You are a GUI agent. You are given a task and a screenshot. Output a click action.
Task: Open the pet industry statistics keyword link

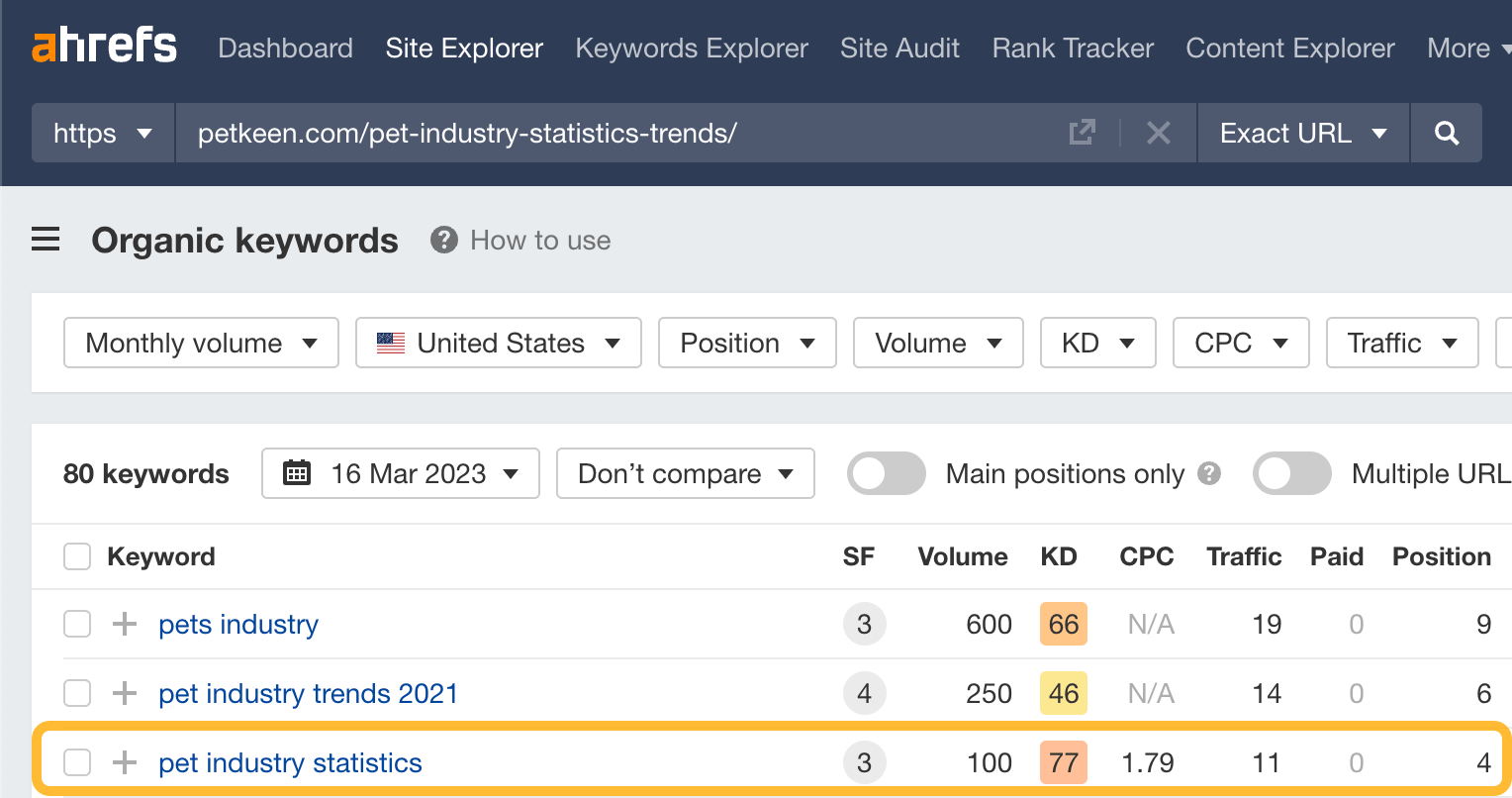[x=289, y=762]
